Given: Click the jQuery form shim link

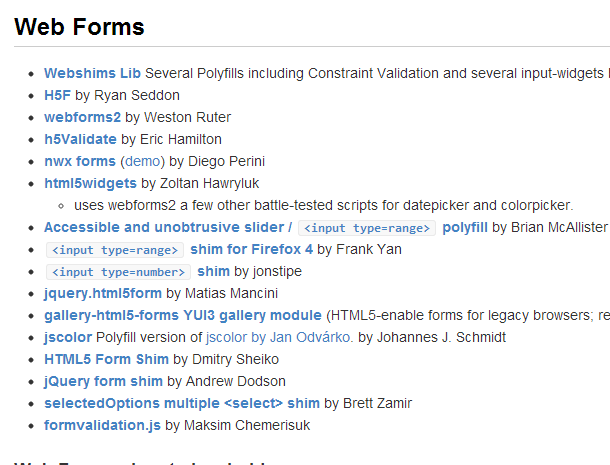Looking at the screenshot, I should pyautogui.click(x=103, y=381).
